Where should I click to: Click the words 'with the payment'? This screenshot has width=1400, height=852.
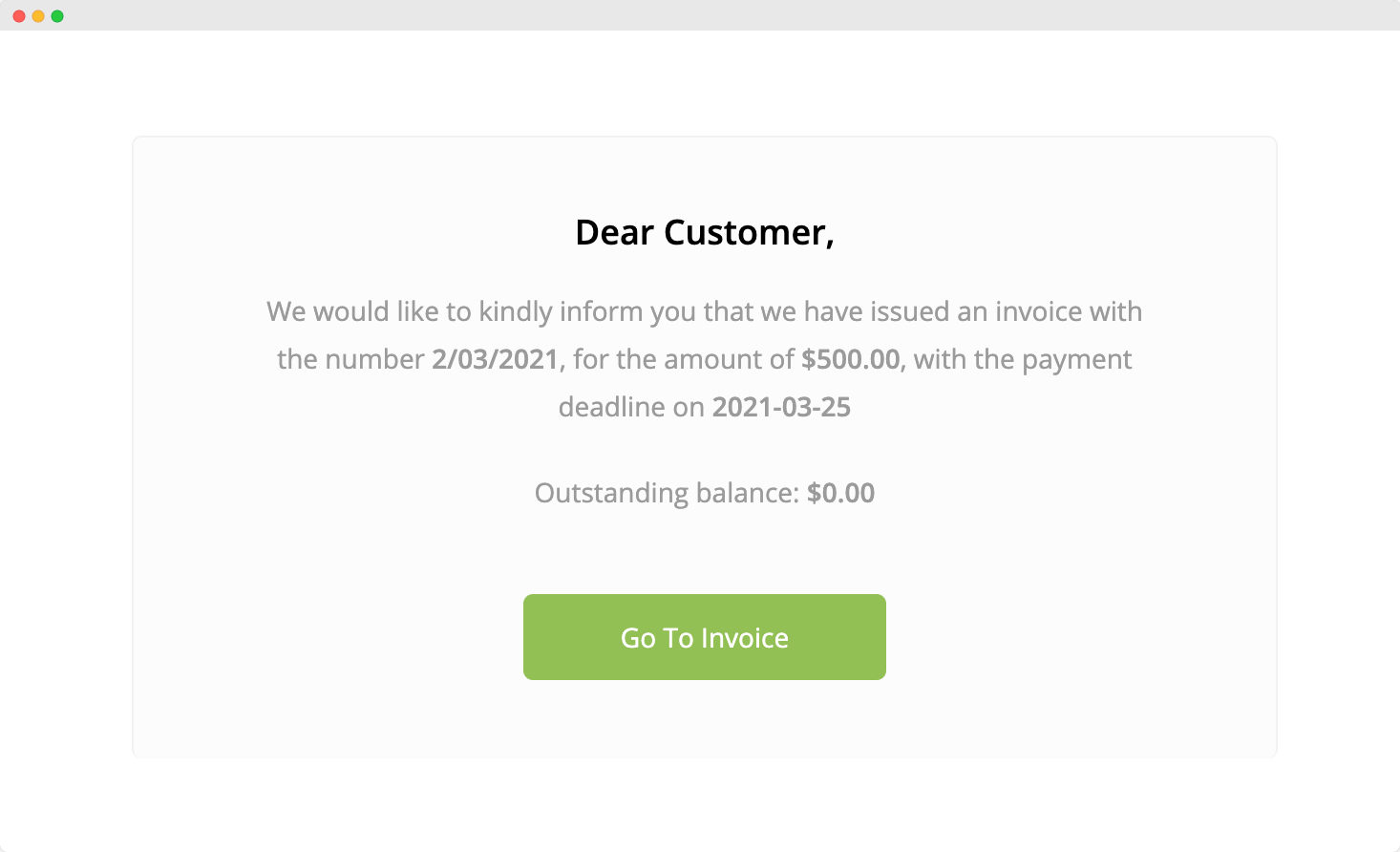(x=1023, y=360)
